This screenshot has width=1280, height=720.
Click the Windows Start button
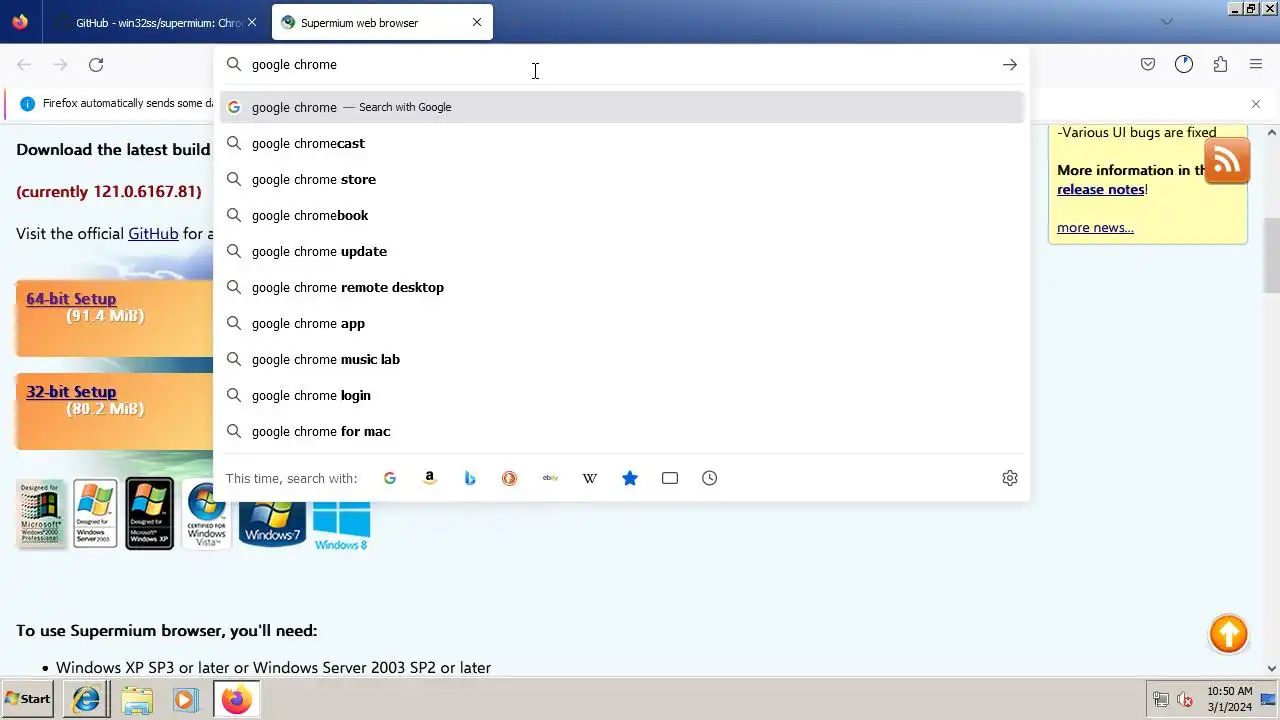(x=28, y=699)
